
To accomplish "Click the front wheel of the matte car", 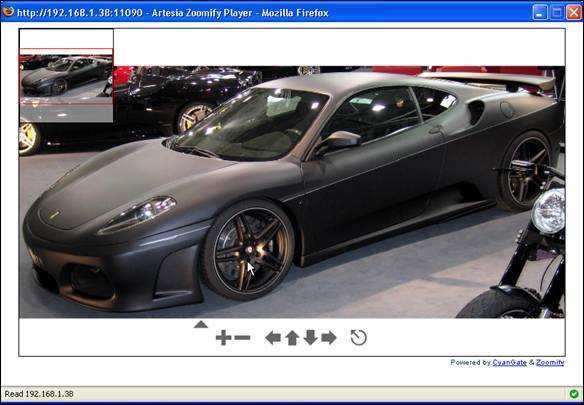I will (249, 250).
